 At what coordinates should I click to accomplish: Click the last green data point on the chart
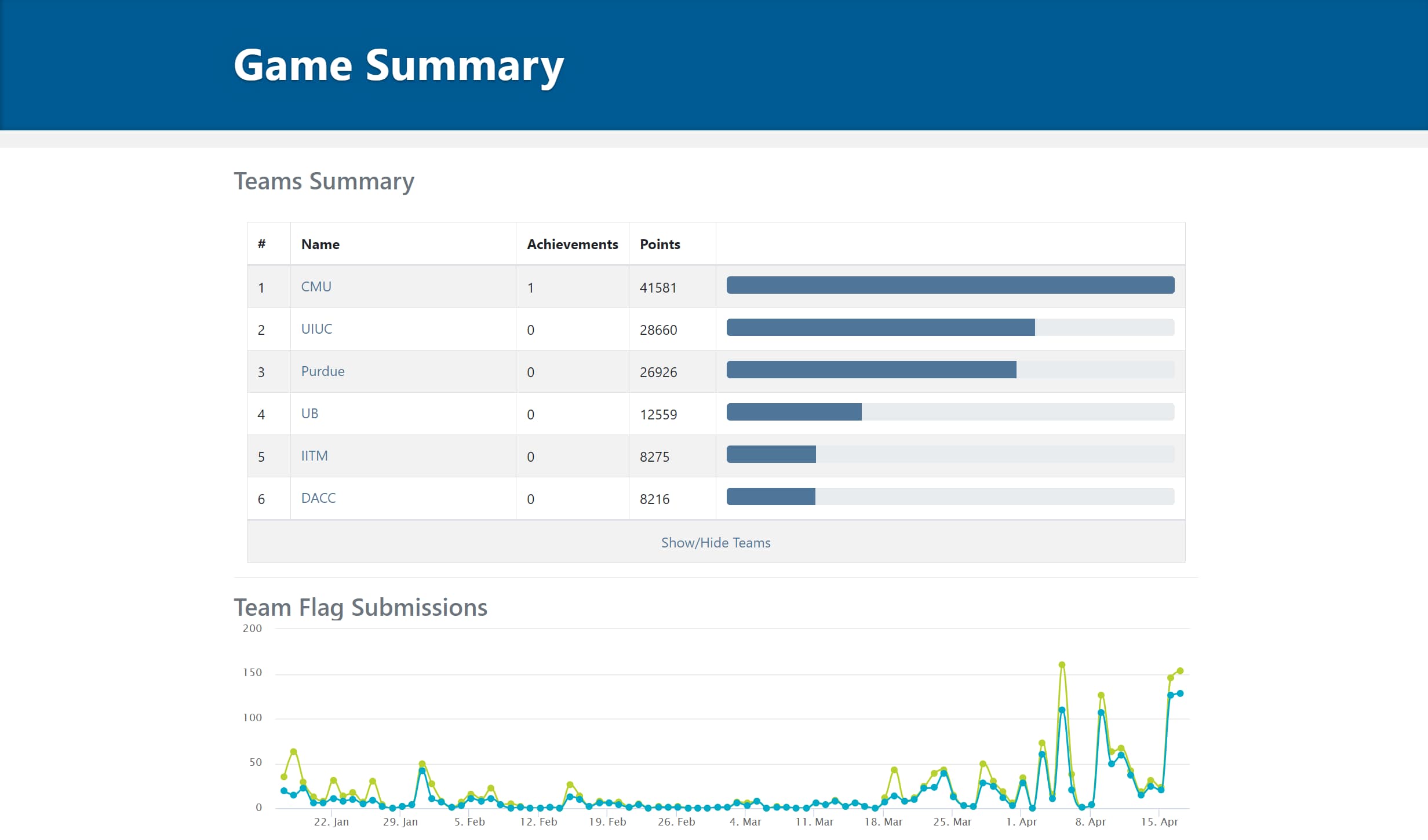tap(1180, 671)
